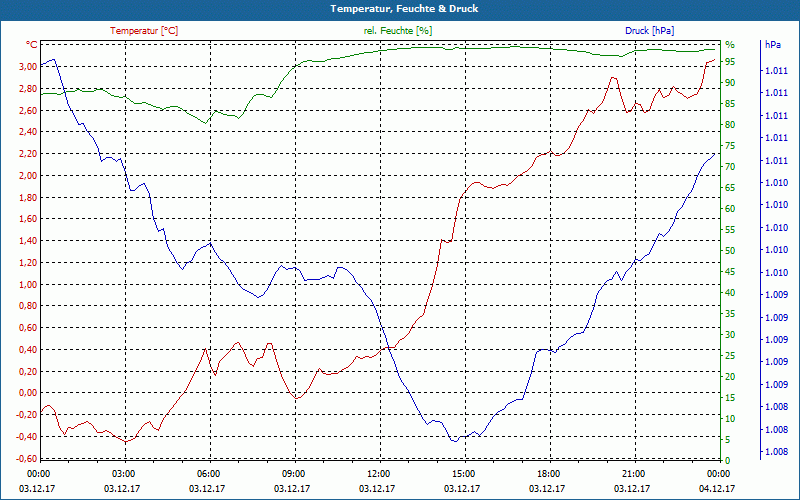Image resolution: width=800 pixels, height=500 pixels.
Task: Click the '2,20' temperature axis value
Action: 28,154
